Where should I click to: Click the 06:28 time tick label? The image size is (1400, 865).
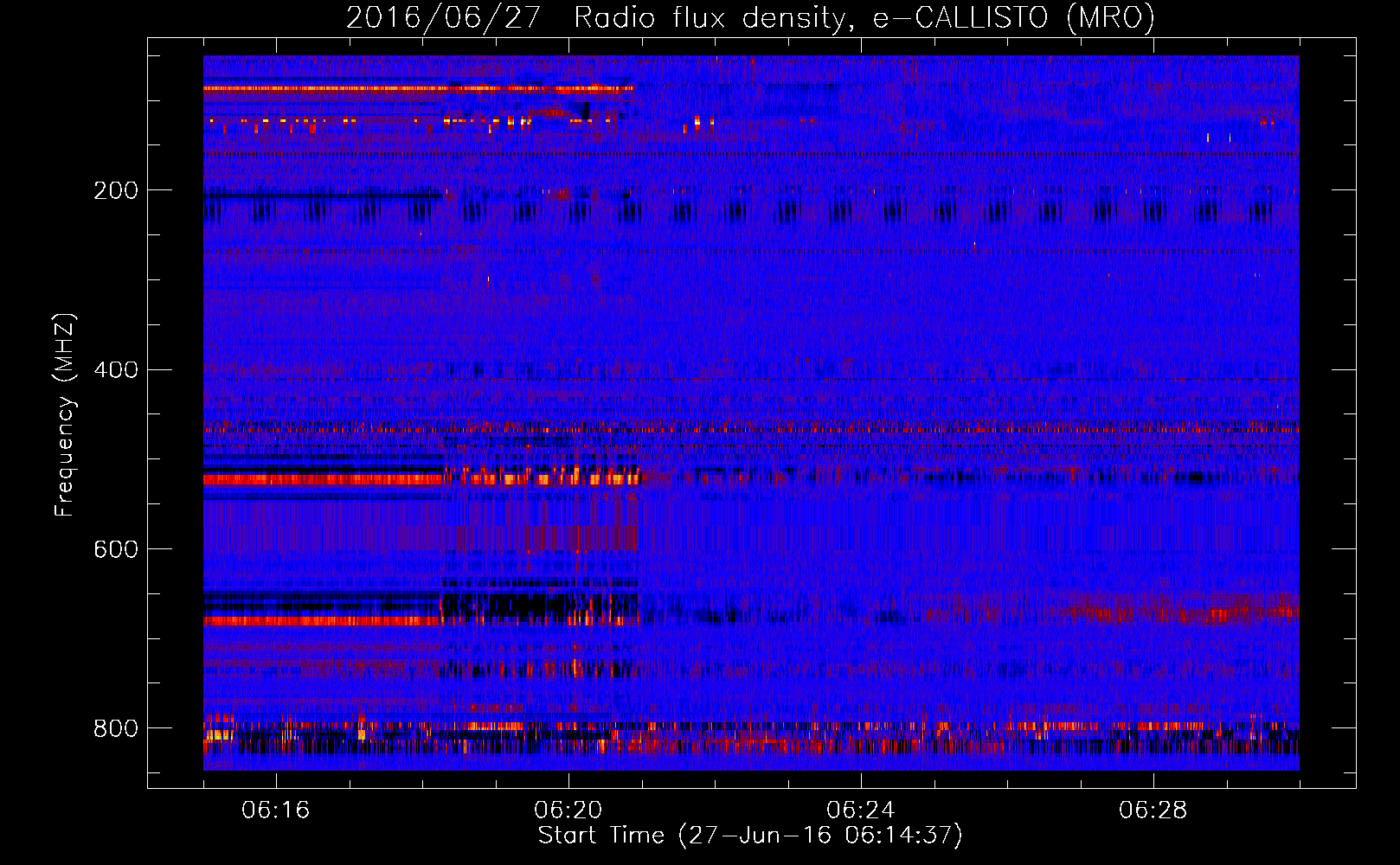tap(1153, 811)
